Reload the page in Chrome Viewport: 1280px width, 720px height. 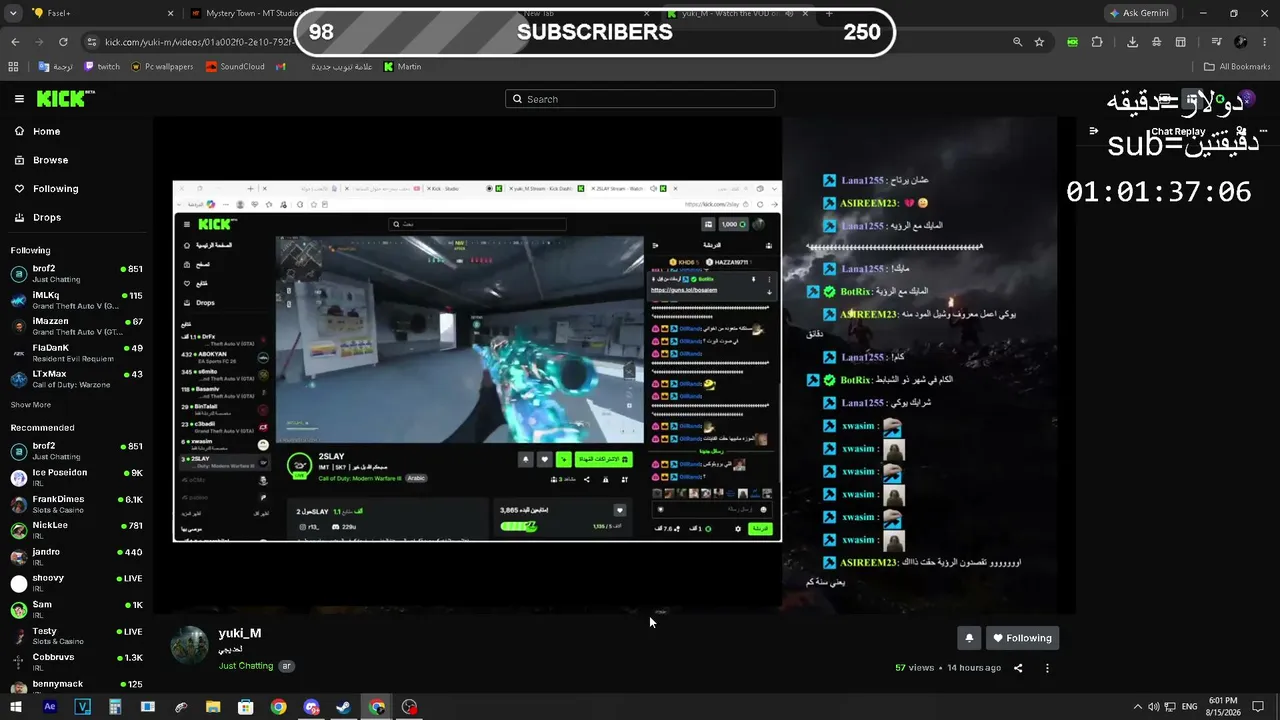point(63,42)
